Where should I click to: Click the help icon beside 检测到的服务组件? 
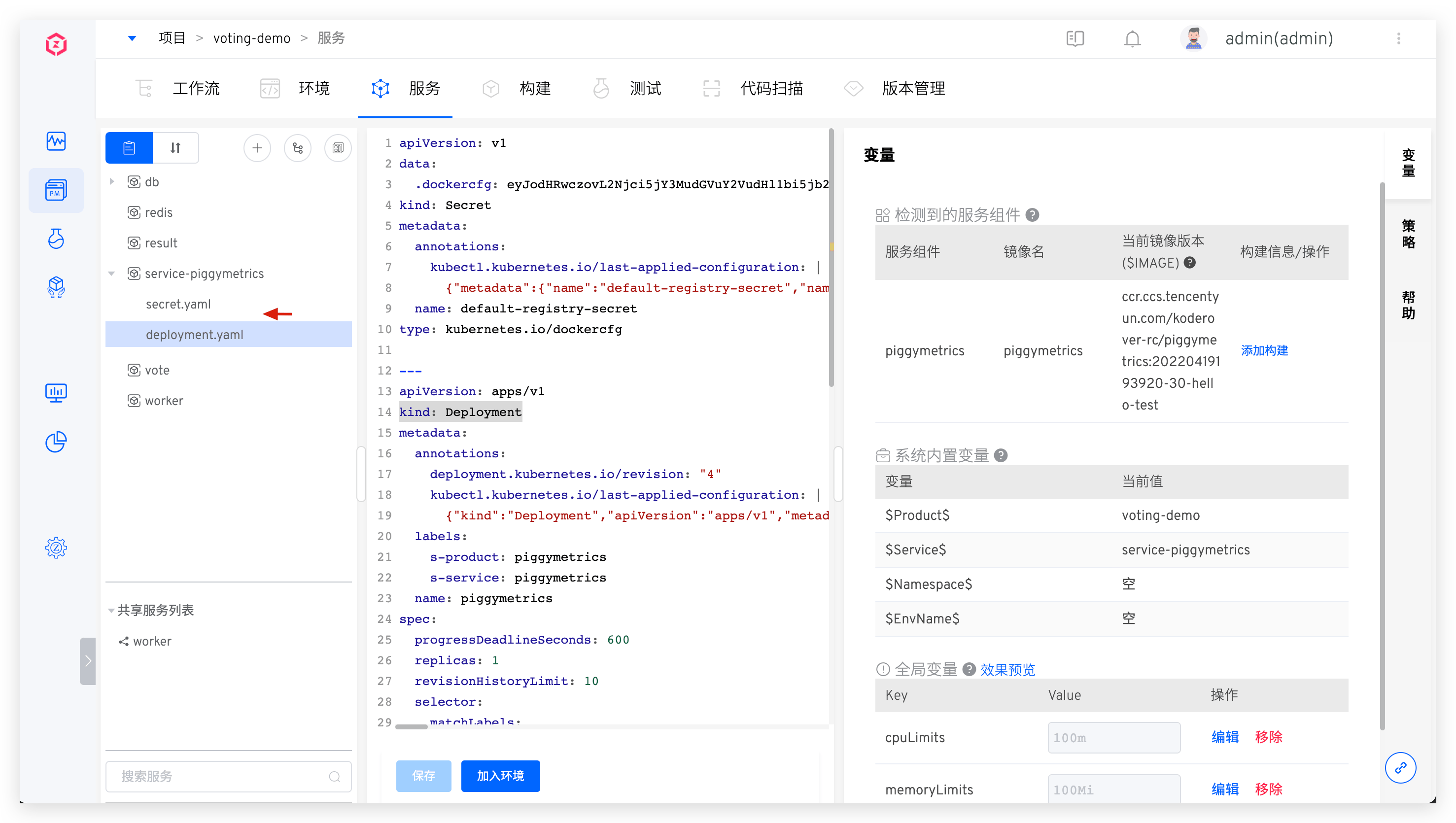click(1032, 215)
